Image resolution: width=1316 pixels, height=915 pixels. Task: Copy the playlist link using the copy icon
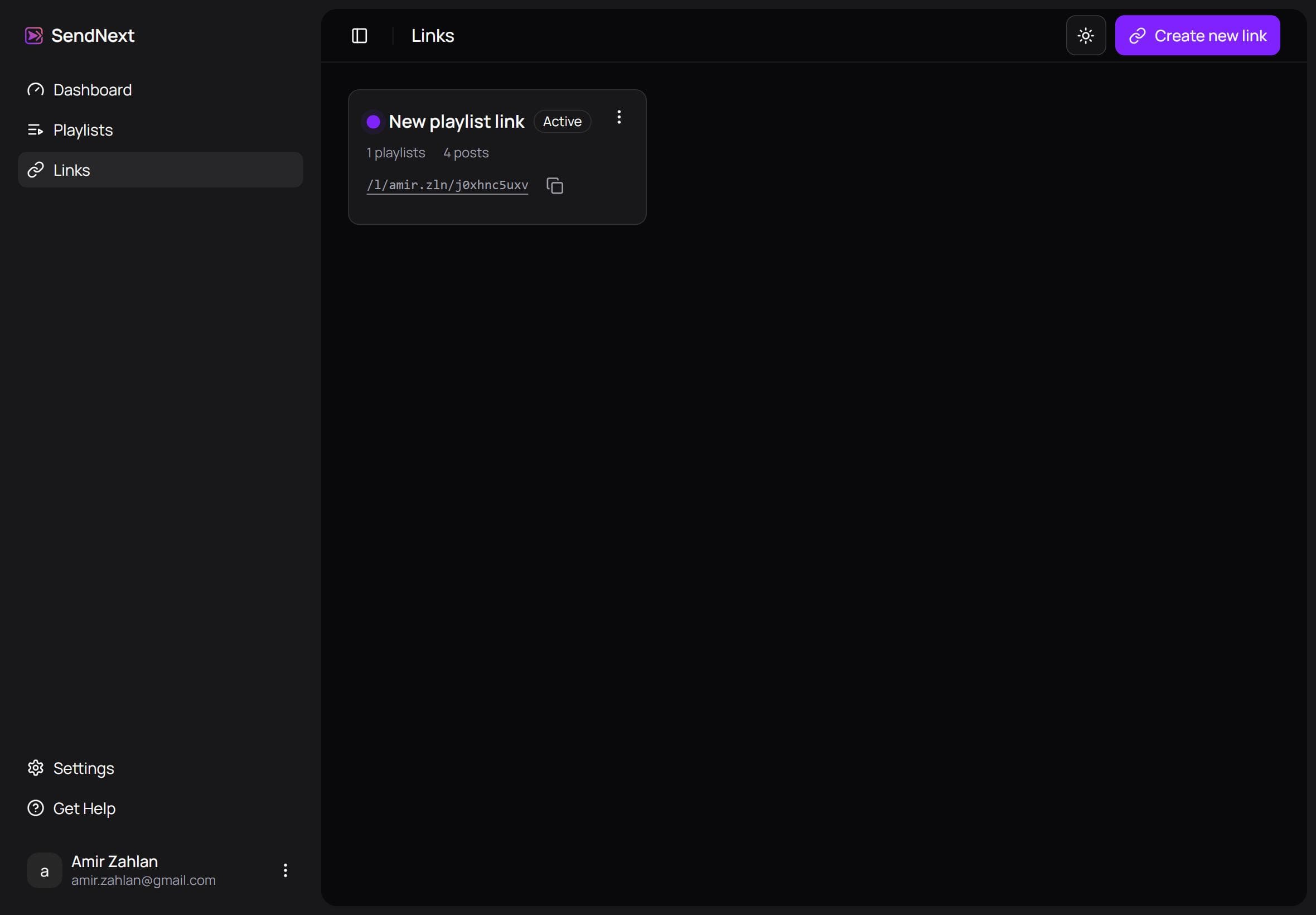[x=554, y=185]
